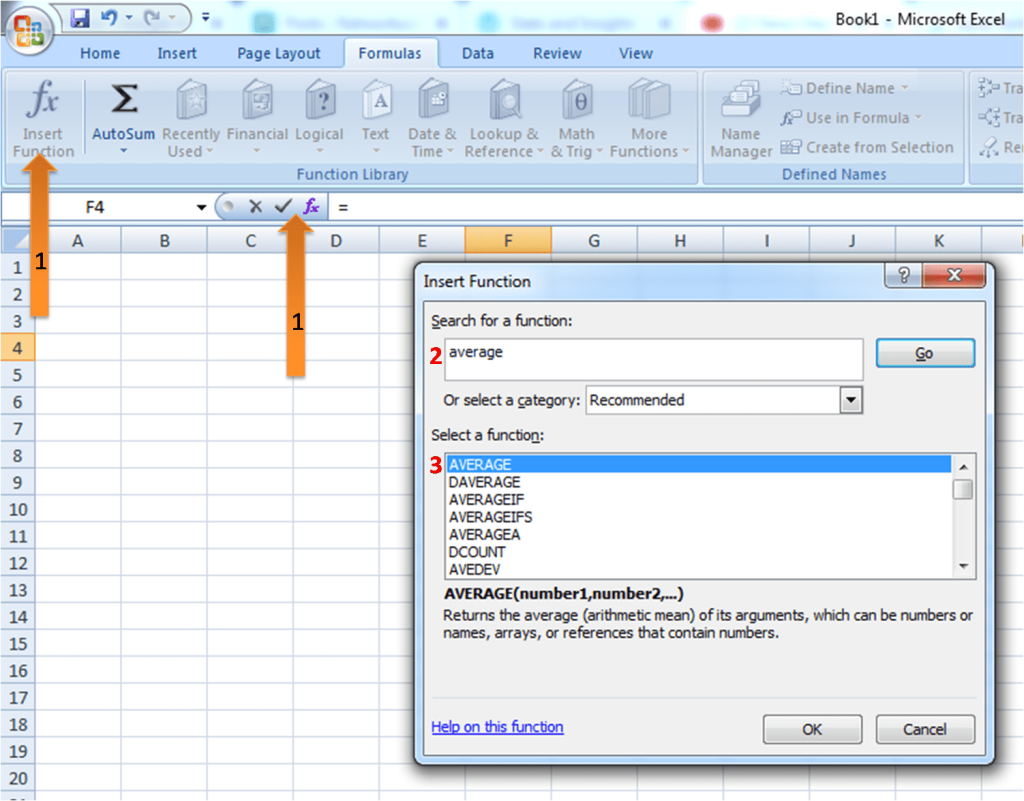This screenshot has width=1024, height=801.
Task: Open the Data ribbon tab
Action: pyautogui.click(x=477, y=53)
